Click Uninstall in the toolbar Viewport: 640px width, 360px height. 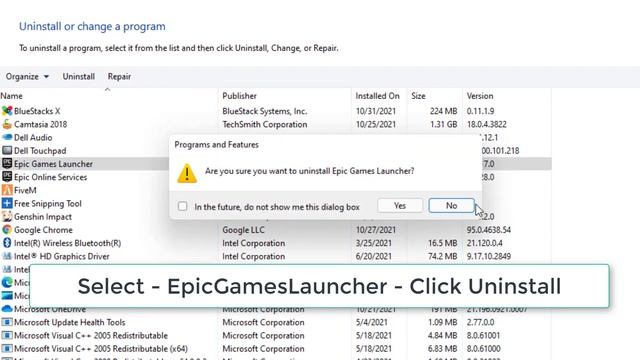pos(78,76)
